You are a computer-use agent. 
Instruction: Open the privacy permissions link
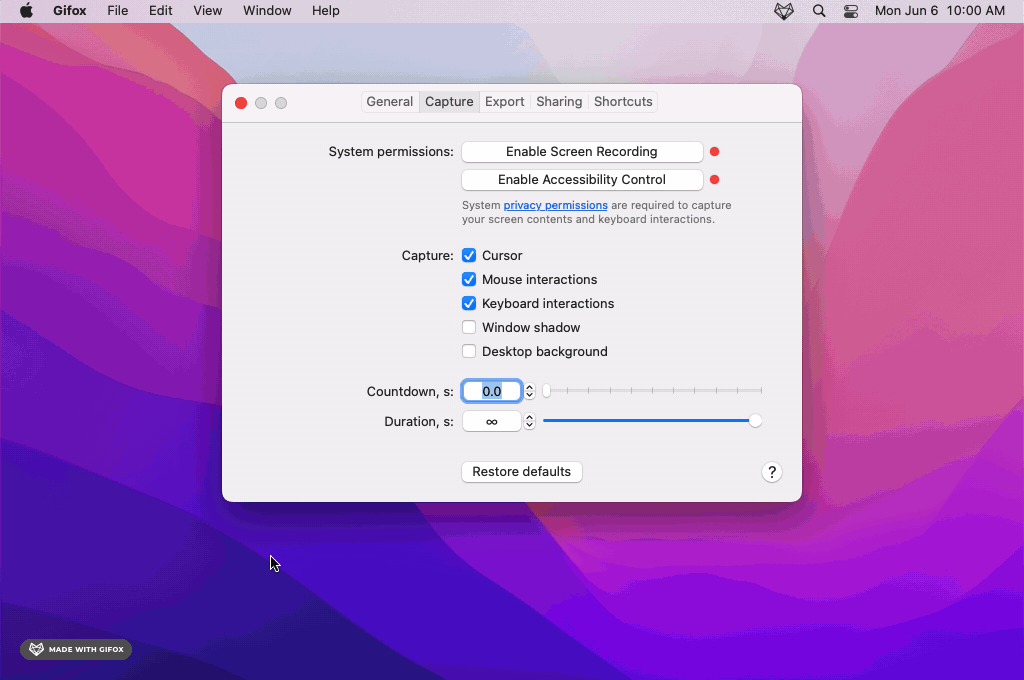555,205
